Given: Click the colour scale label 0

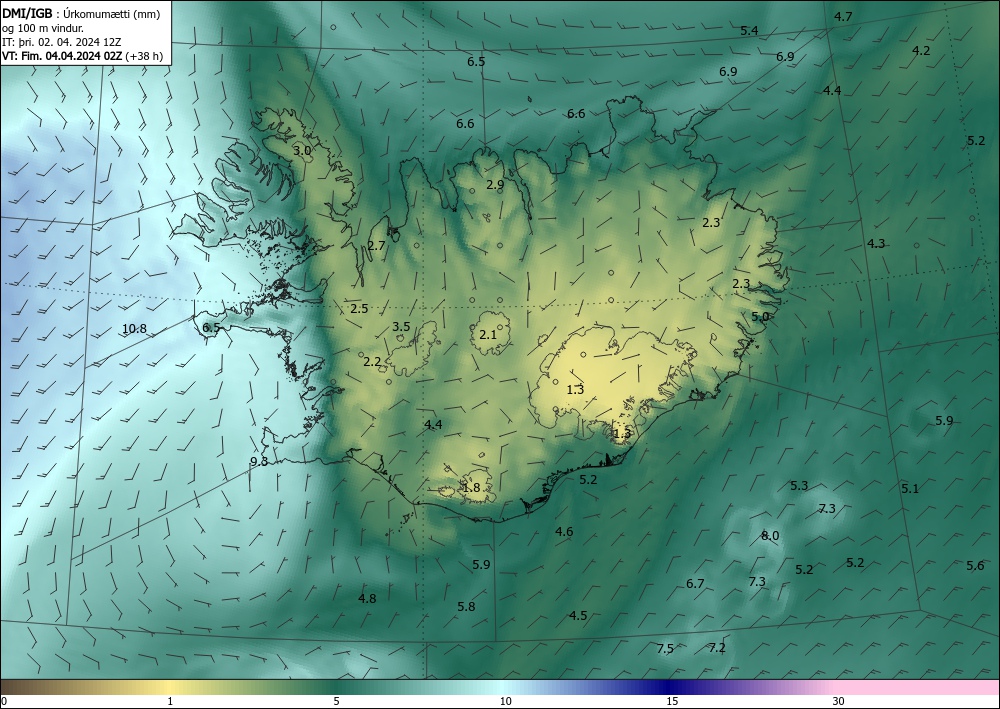Looking at the screenshot, I should 4,701.
